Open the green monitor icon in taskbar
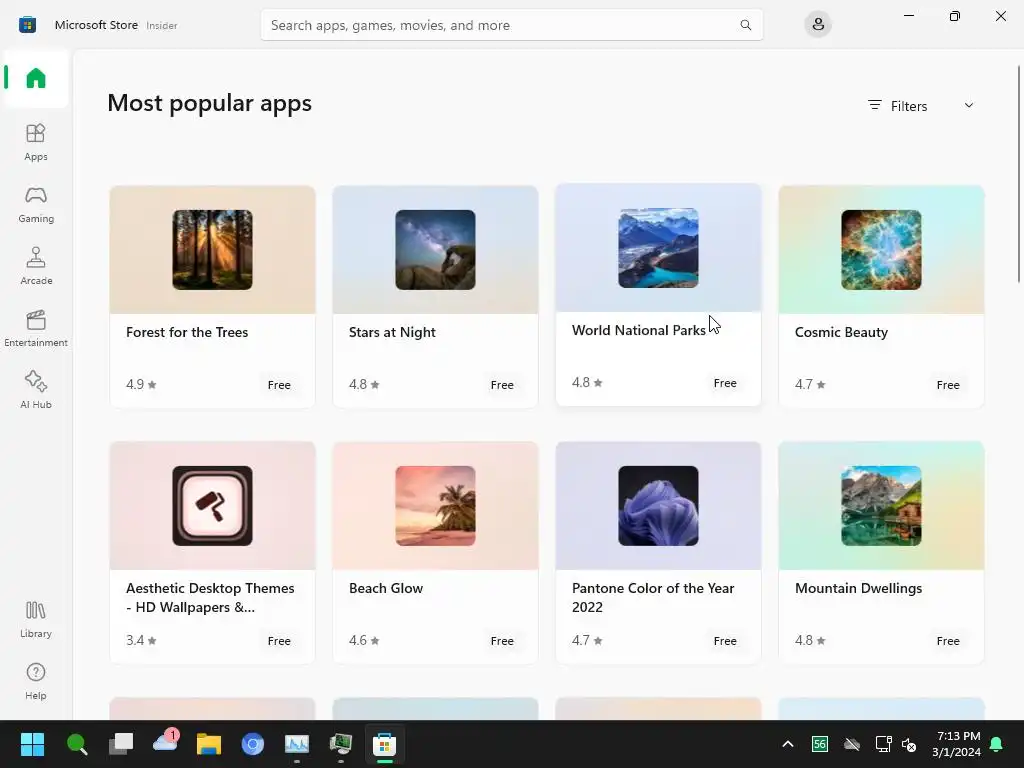 tap(341, 744)
